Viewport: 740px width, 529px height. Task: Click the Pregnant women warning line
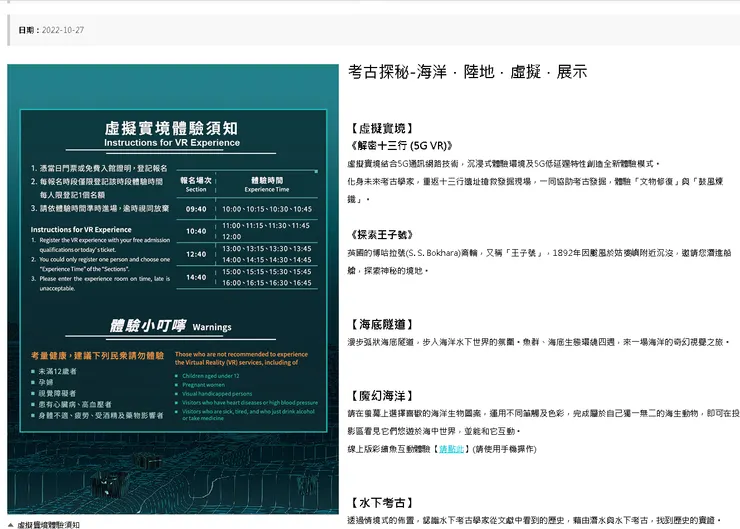point(203,385)
